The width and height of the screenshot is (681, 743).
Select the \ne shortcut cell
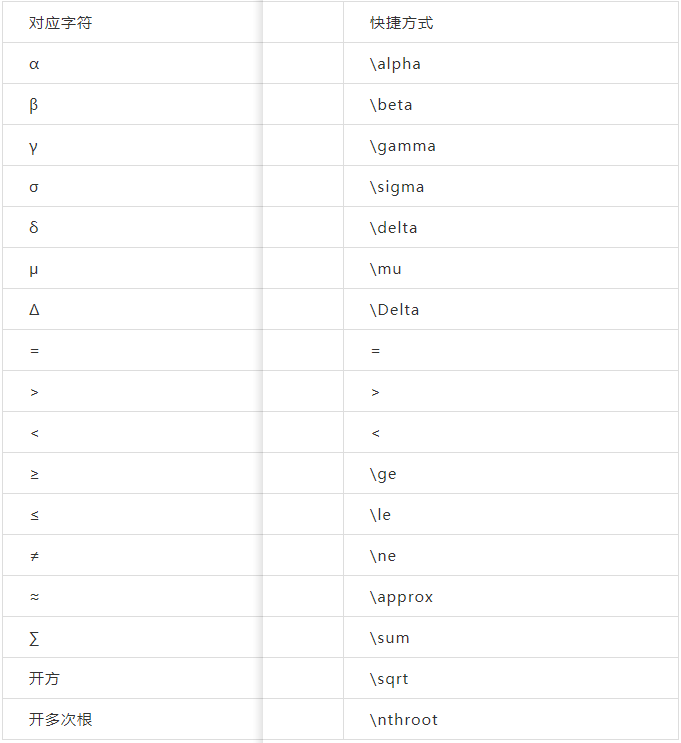coord(383,556)
